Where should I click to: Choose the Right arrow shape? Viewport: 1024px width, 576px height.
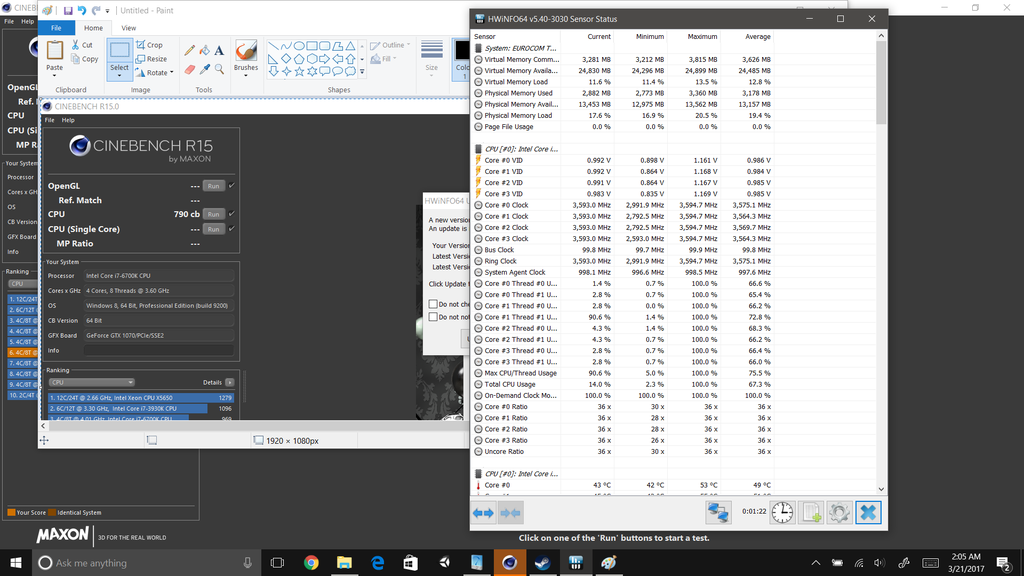(325, 59)
